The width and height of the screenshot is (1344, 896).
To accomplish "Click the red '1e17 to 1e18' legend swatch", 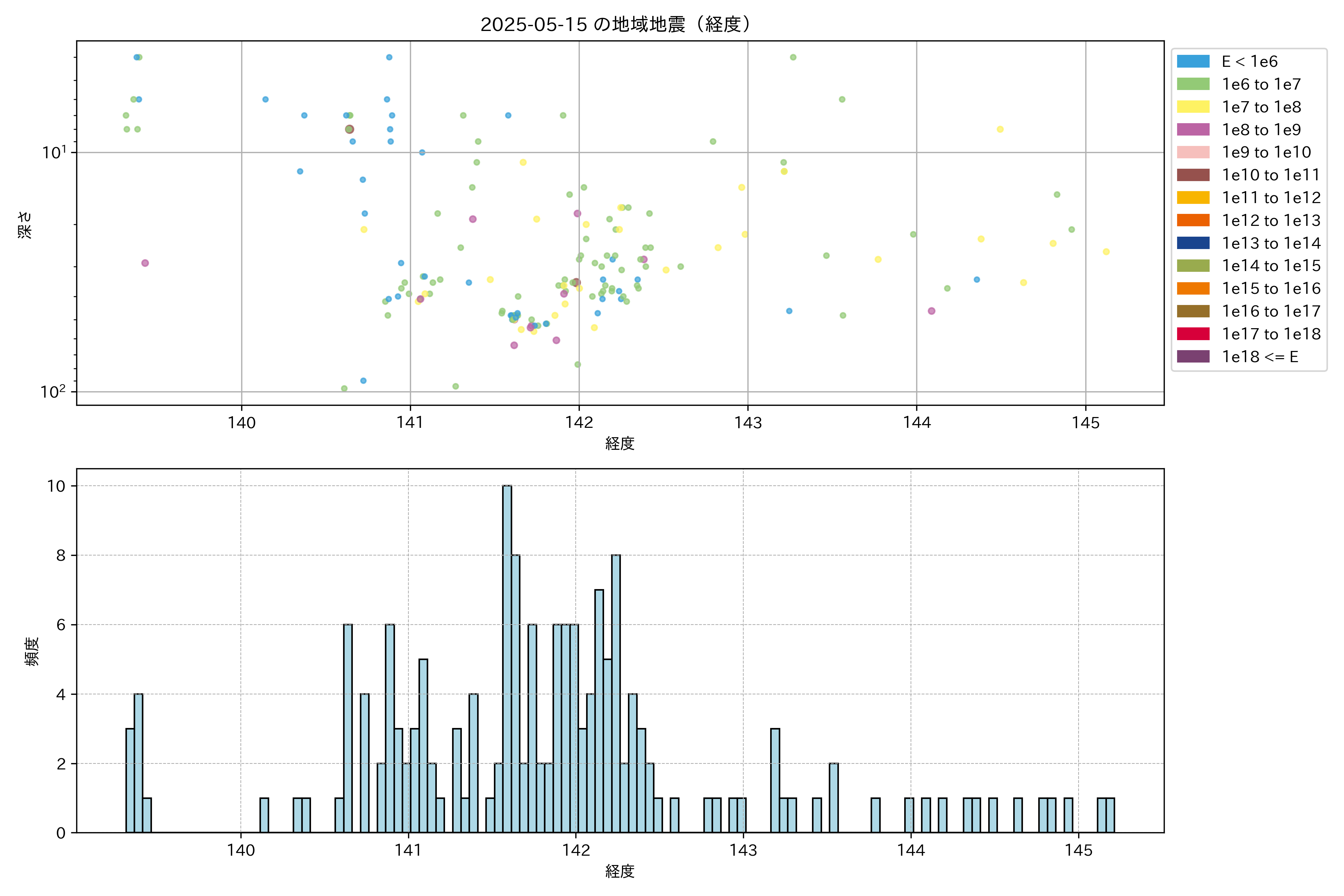I will (1193, 334).
